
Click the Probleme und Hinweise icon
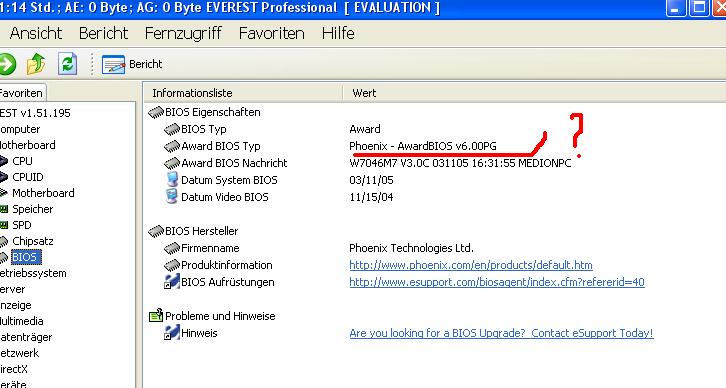[156, 315]
